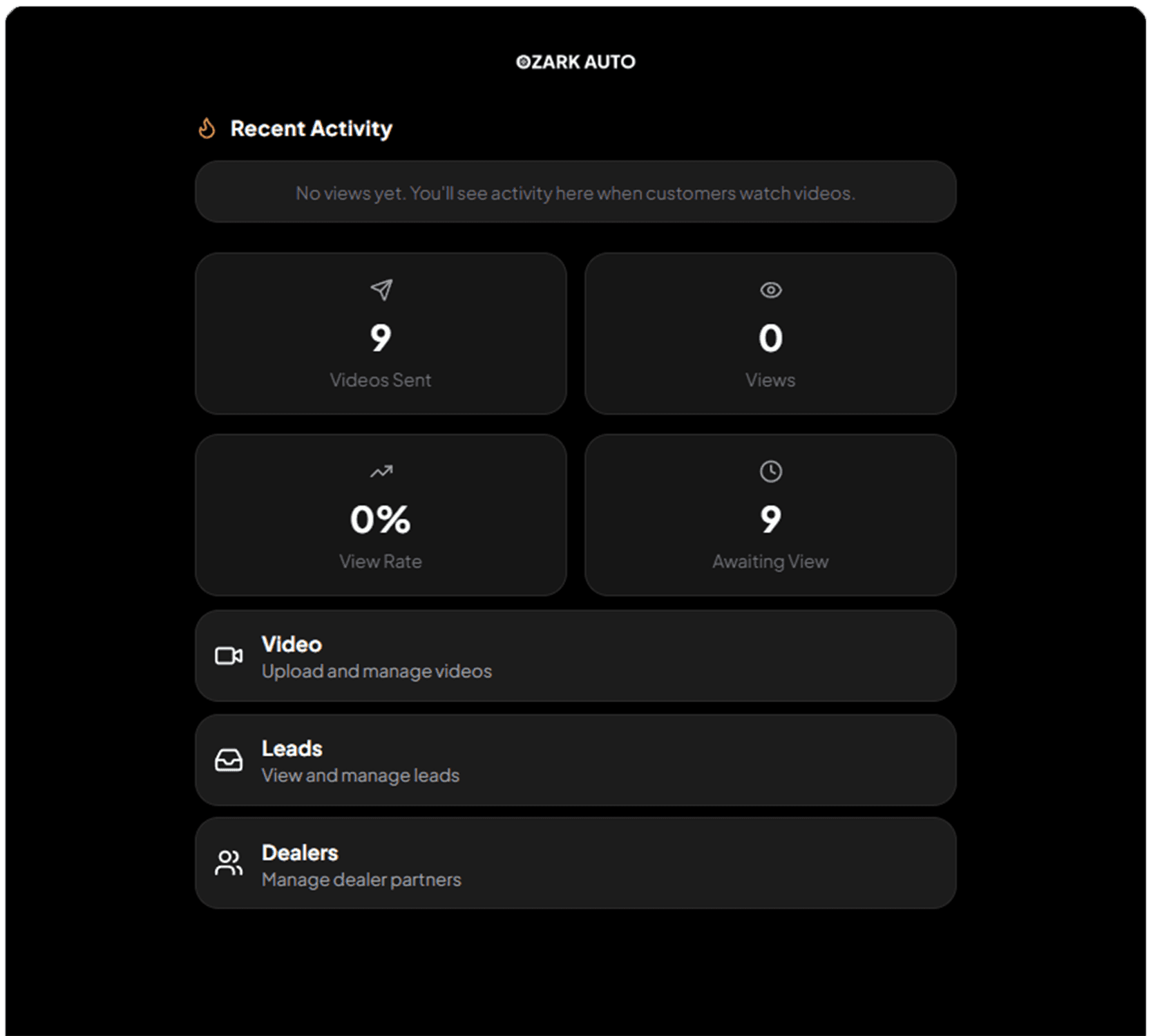Select the Videos Sent stat card

(x=381, y=334)
